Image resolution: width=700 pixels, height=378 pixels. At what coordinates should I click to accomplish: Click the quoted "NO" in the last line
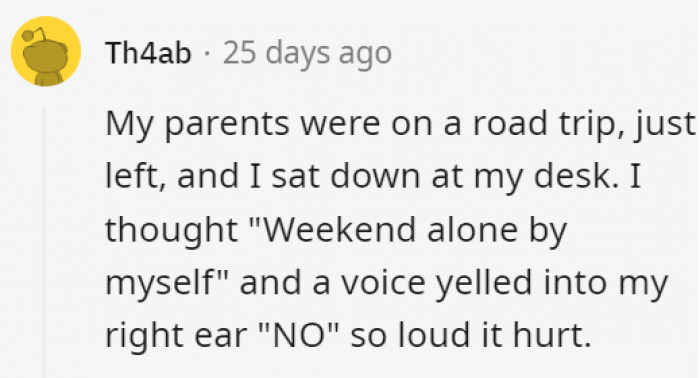(299, 336)
